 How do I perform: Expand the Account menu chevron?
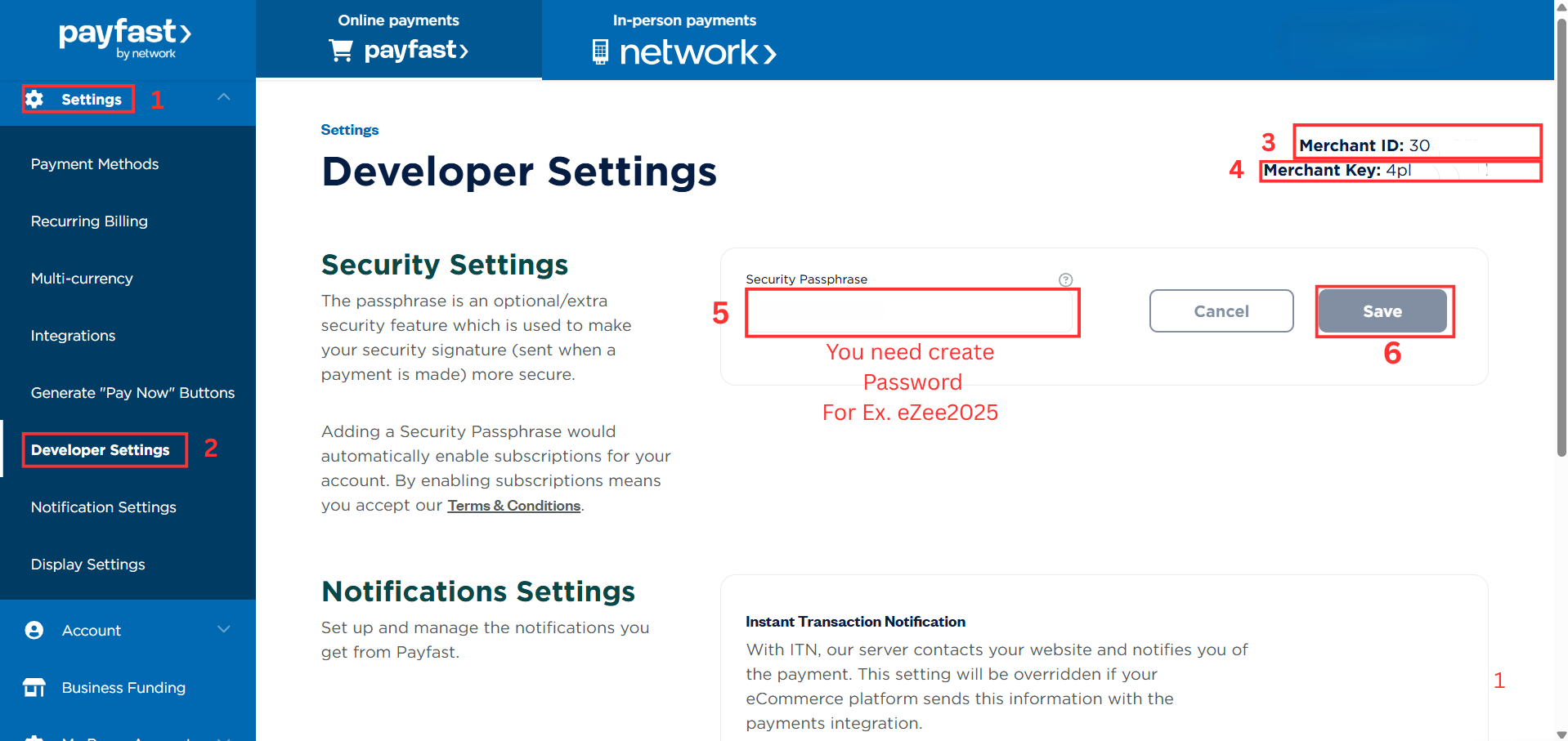click(224, 629)
